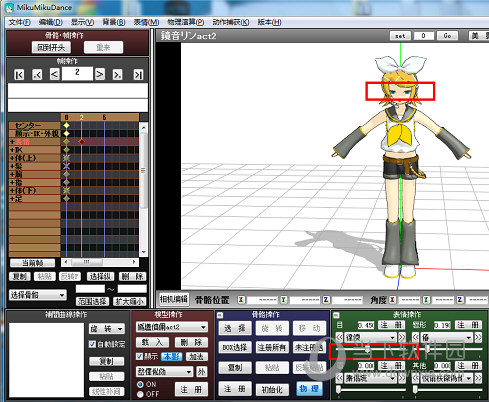Click the 载入 load model button
The width and height of the screenshot is (489, 402).
pyautogui.click(x=153, y=342)
